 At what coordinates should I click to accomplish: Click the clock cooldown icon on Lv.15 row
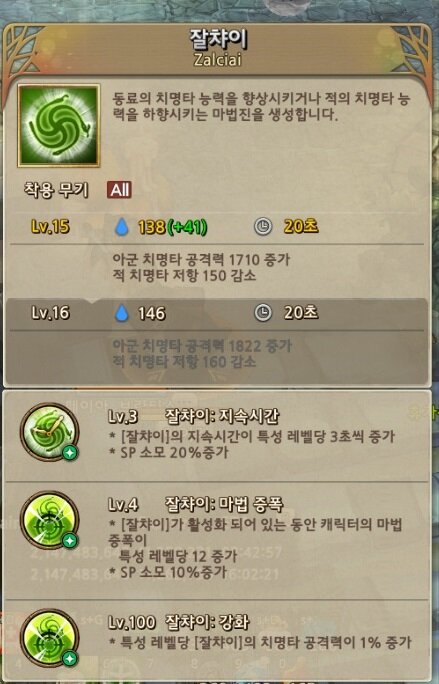click(x=263, y=227)
